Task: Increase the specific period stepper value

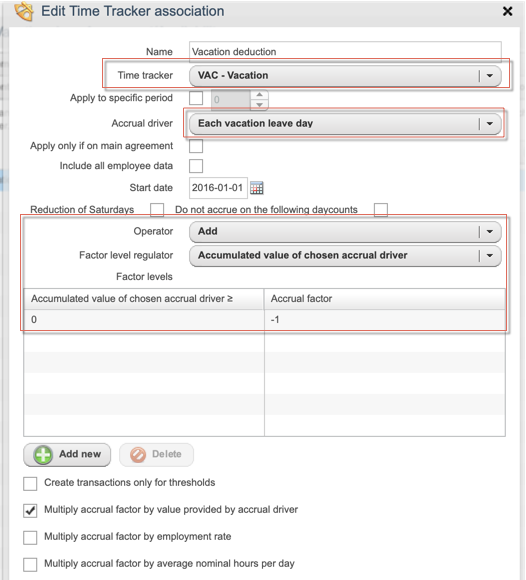Action: click(259, 95)
